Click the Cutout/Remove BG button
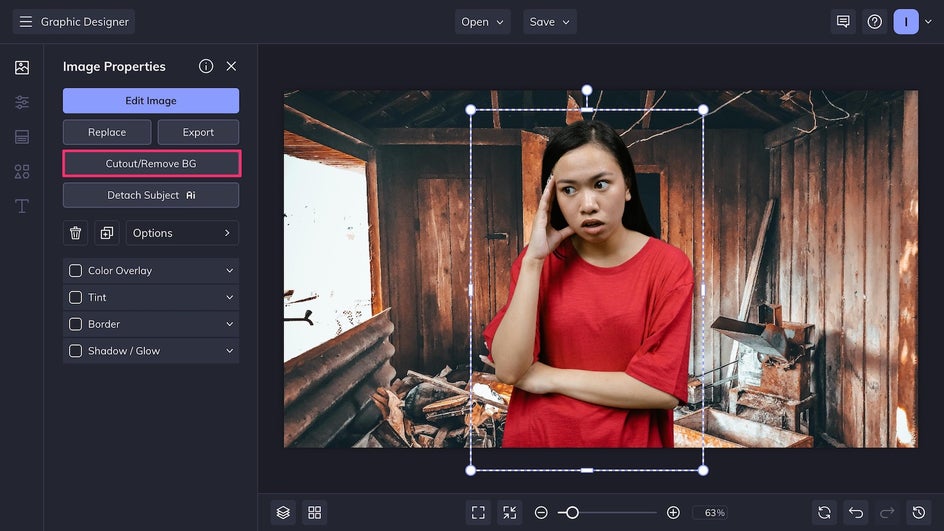This screenshot has width=944, height=531. coord(151,163)
